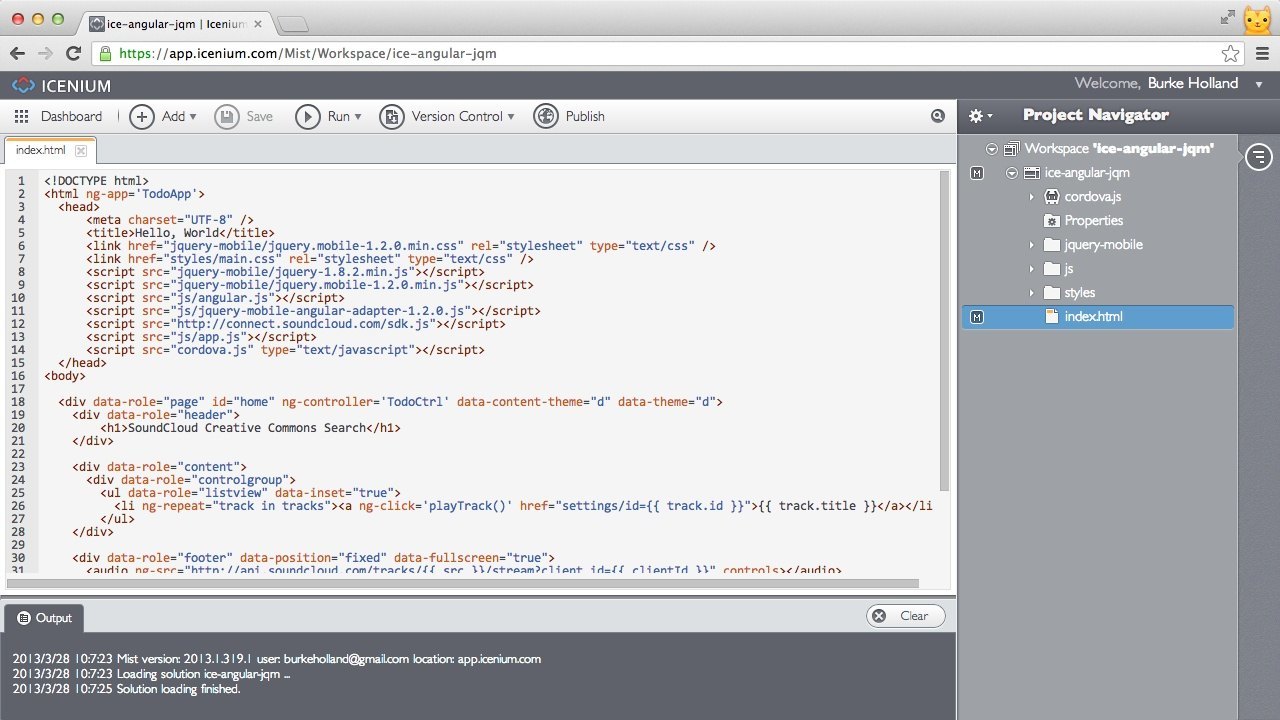Click the Publish globe icon
The image size is (1280, 720).
point(545,116)
